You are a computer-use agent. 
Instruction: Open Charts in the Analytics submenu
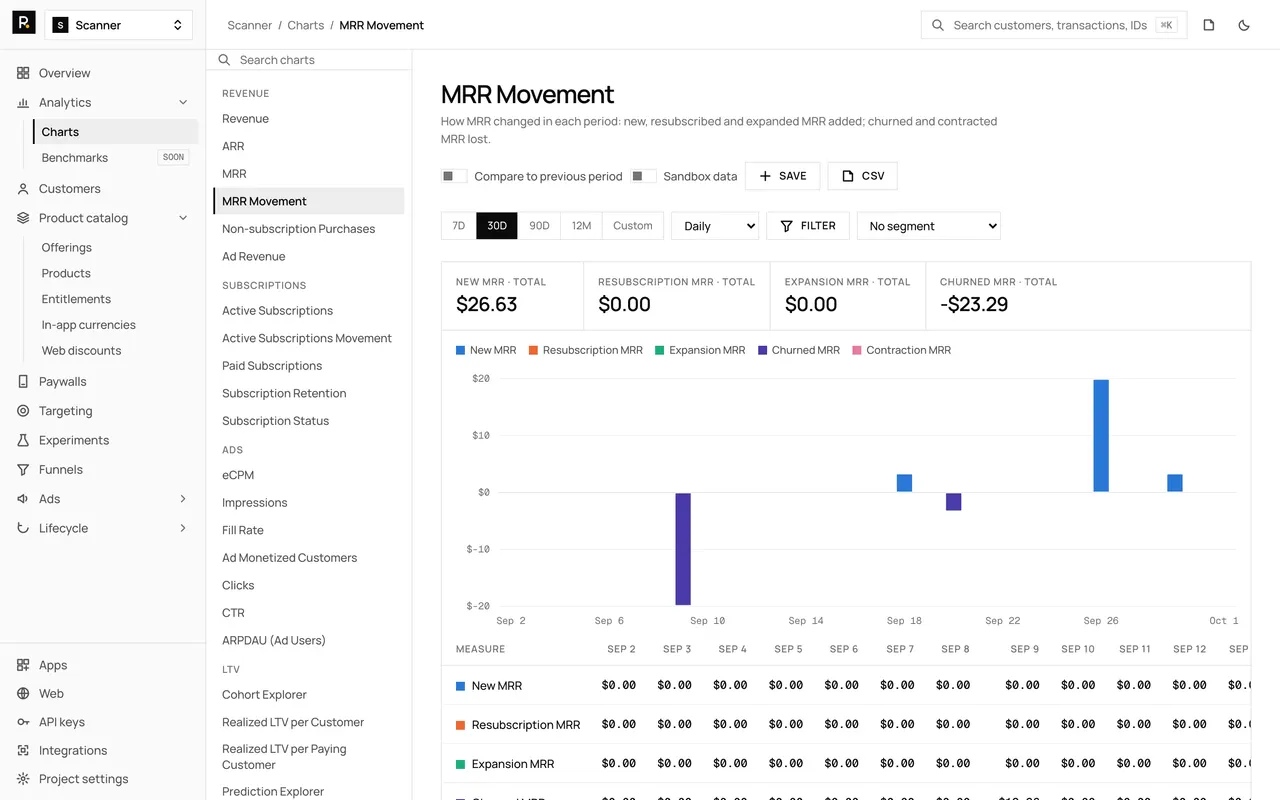[115, 132]
